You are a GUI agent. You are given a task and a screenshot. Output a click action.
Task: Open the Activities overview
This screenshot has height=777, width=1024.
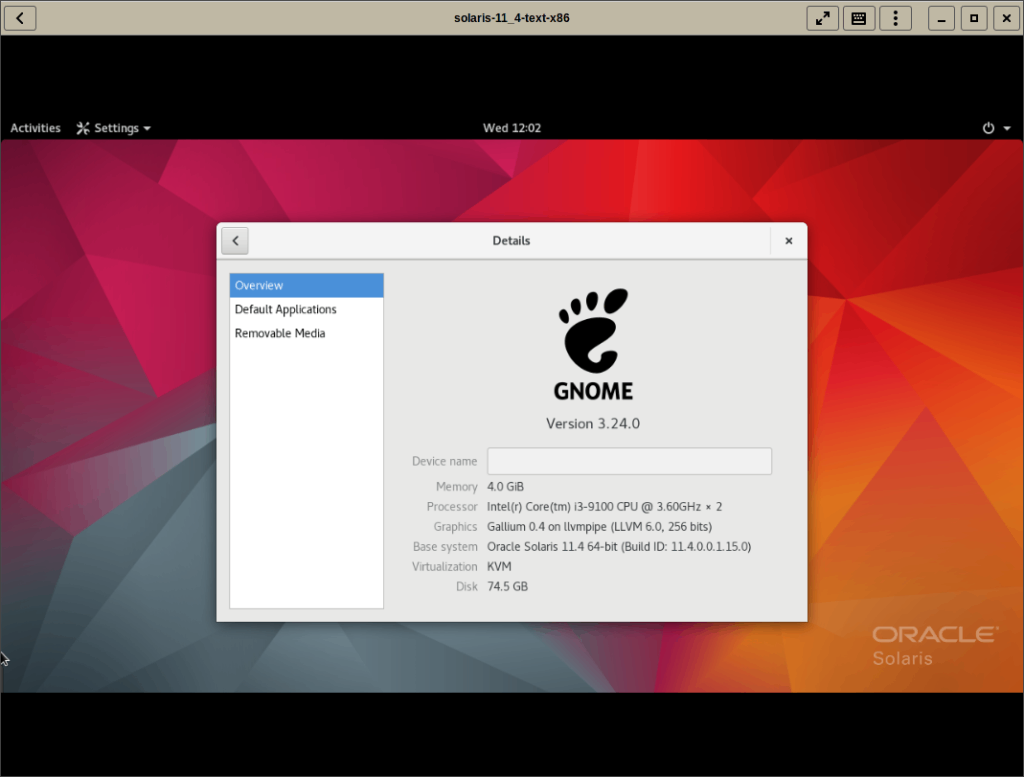coord(35,128)
